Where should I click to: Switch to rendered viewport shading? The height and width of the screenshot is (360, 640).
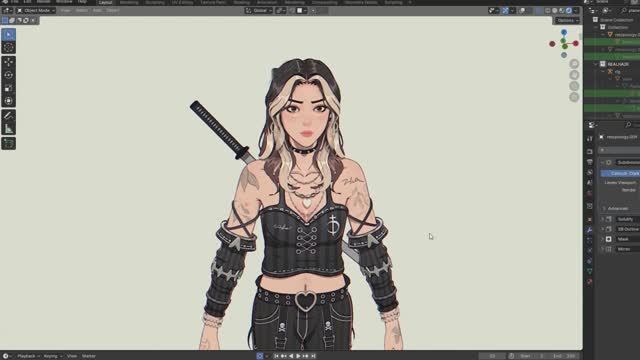569,11
